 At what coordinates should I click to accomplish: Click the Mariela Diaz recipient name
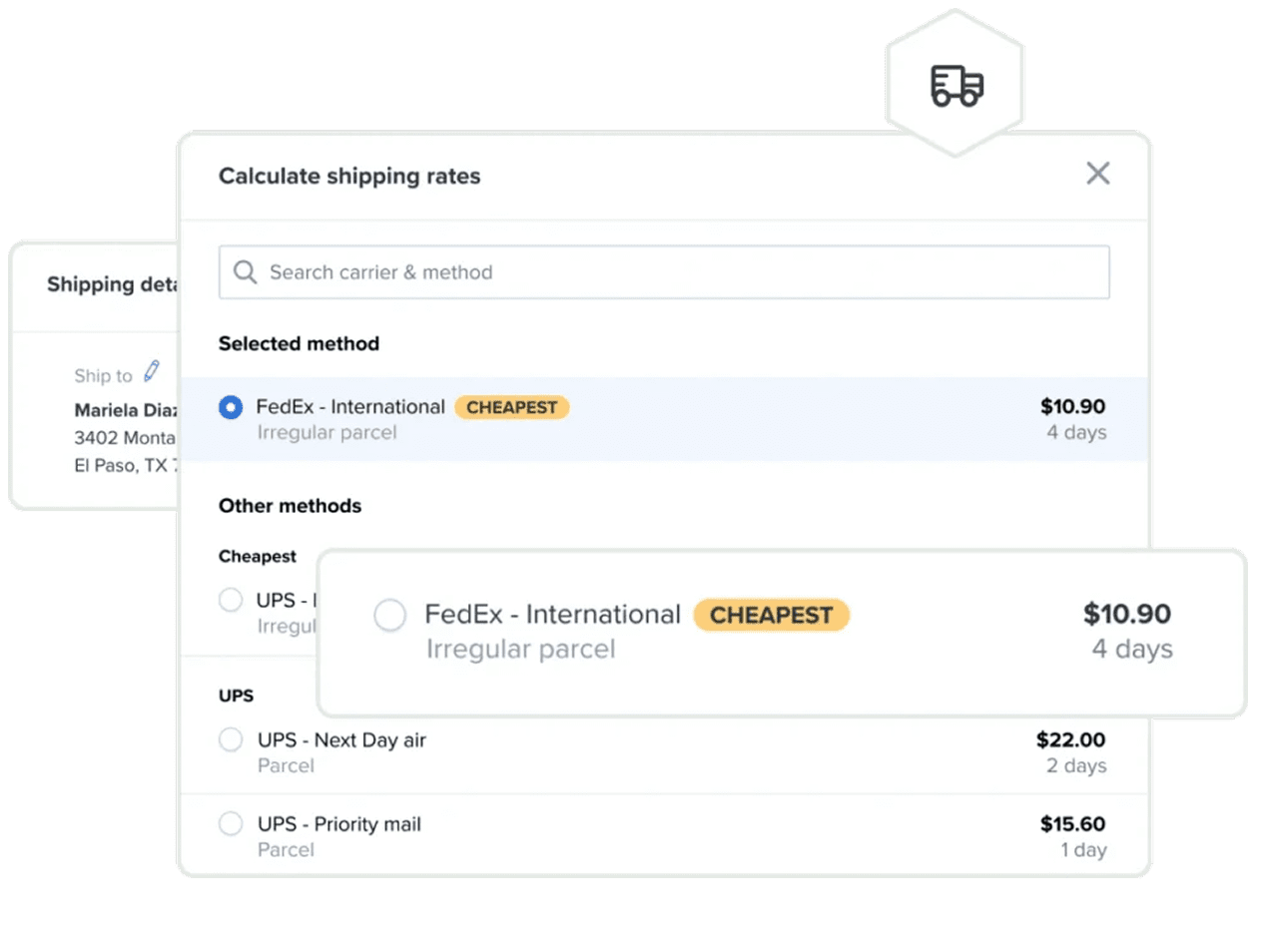click(125, 410)
